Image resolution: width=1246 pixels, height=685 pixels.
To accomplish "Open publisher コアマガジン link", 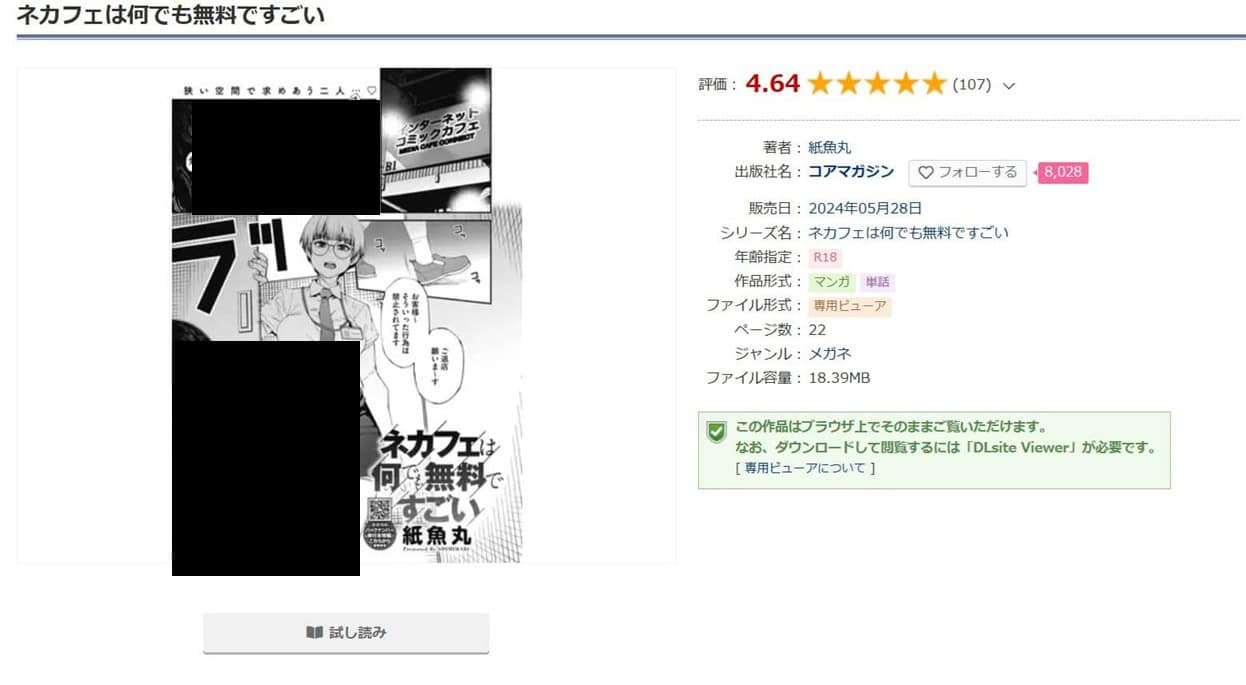I will (x=851, y=172).
